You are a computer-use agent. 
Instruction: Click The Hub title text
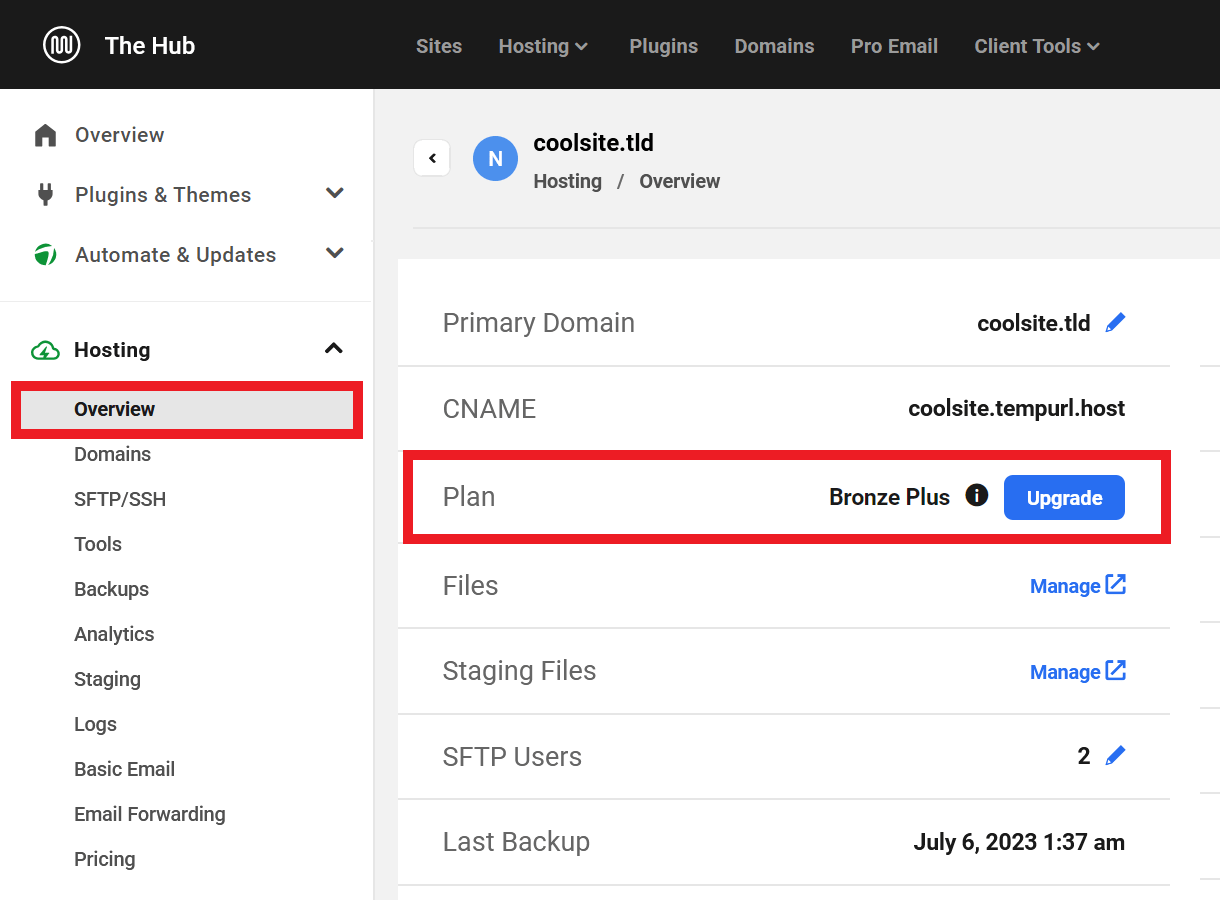[150, 46]
